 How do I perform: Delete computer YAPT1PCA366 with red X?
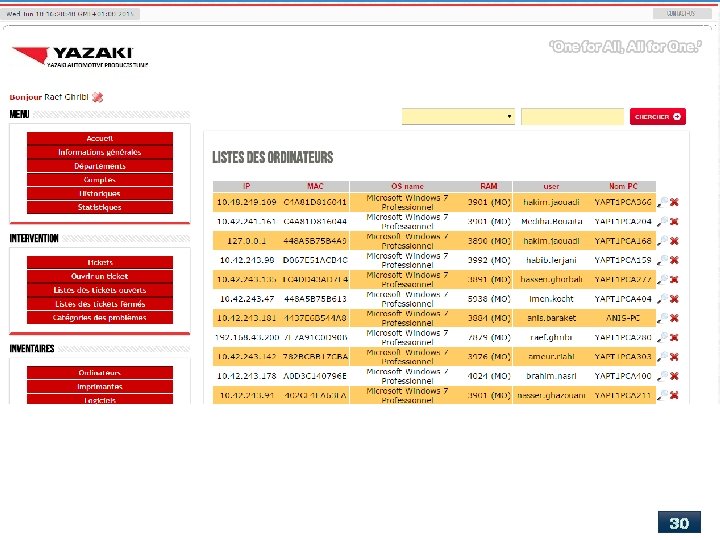[x=674, y=202]
